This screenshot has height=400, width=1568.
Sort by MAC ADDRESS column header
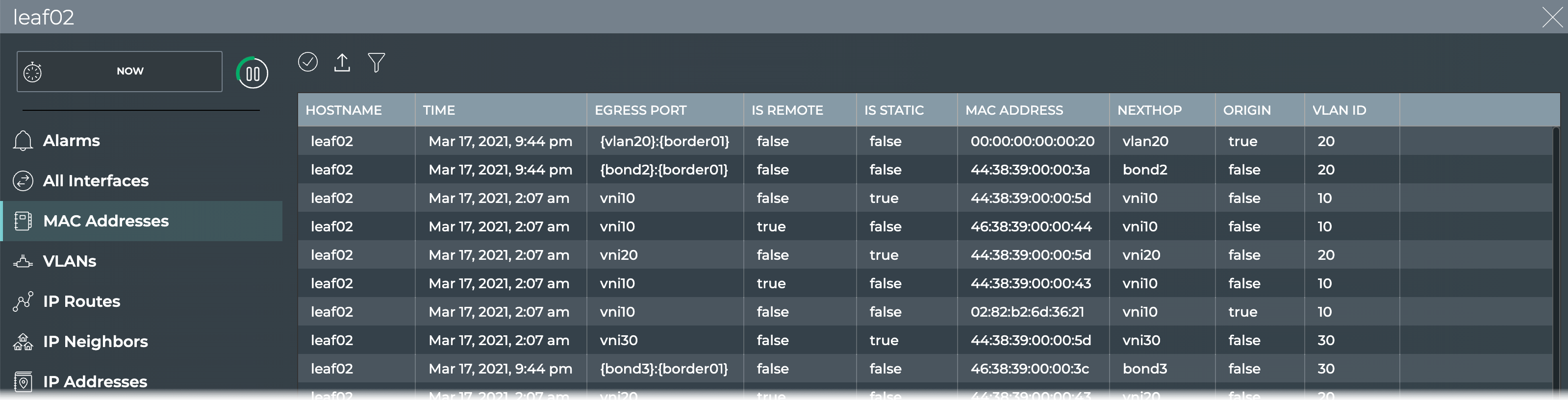[1013, 110]
